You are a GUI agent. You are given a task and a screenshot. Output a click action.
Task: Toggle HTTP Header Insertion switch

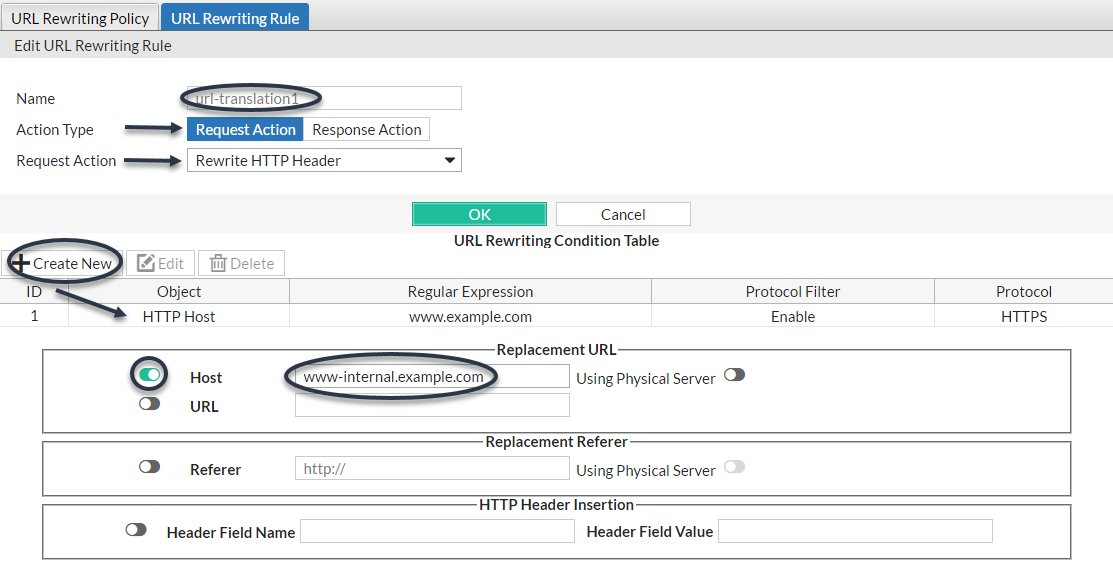tap(136, 530)
